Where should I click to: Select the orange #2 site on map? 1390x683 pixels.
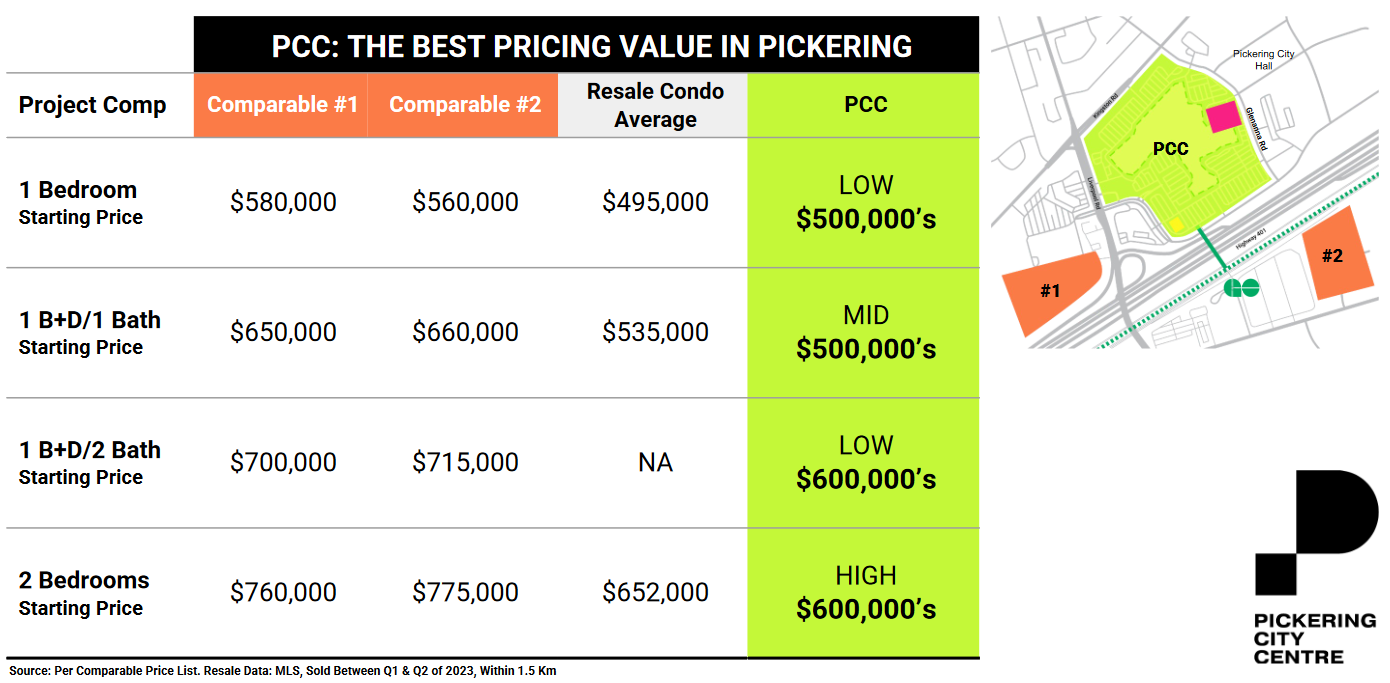(x=1334, y=255)
